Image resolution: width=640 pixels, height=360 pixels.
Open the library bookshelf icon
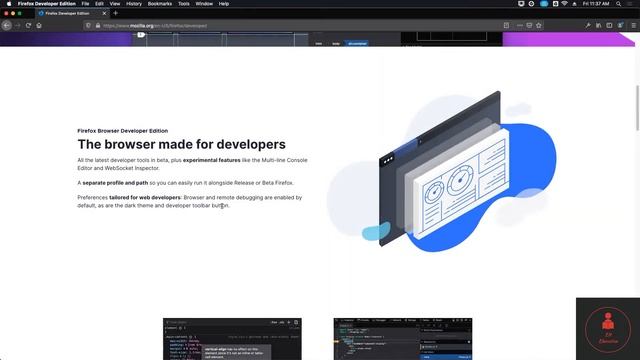point(598,25)
